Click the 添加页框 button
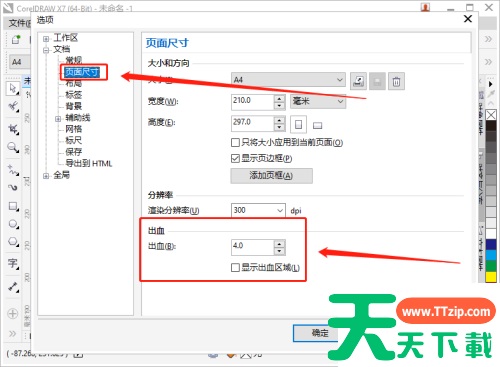Viewport: 500px width, 367px height. (272, 175)
